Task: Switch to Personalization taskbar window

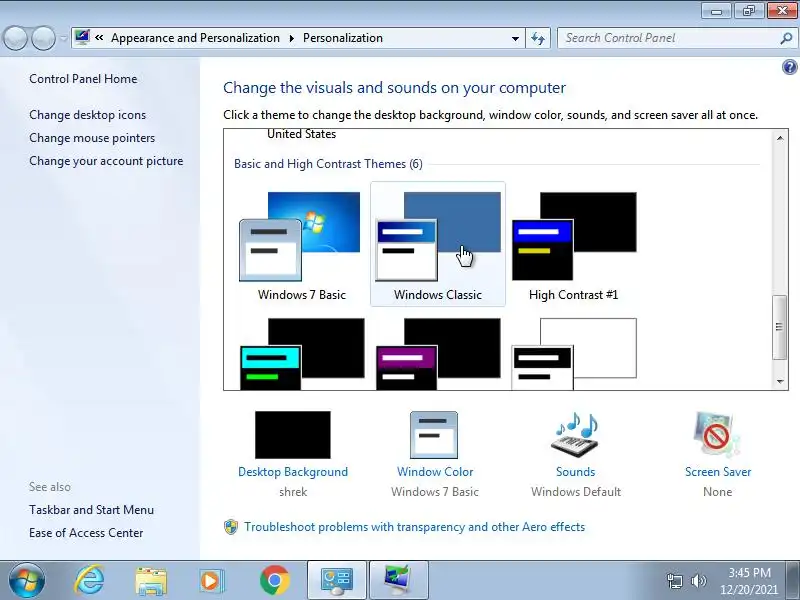Action: pos(398,580)
